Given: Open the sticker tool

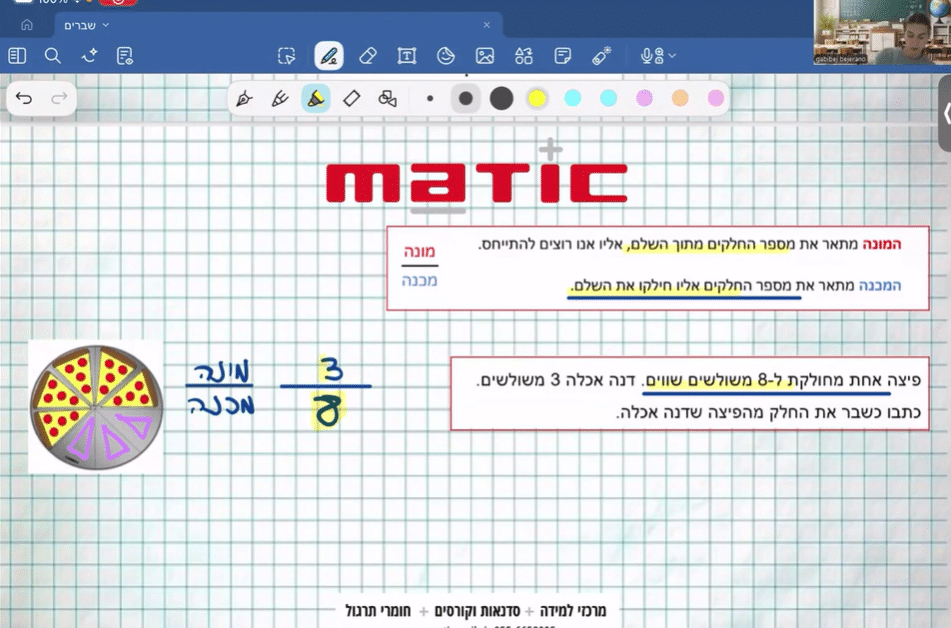Looking at the screenshot, I should [x=446, y=56].
